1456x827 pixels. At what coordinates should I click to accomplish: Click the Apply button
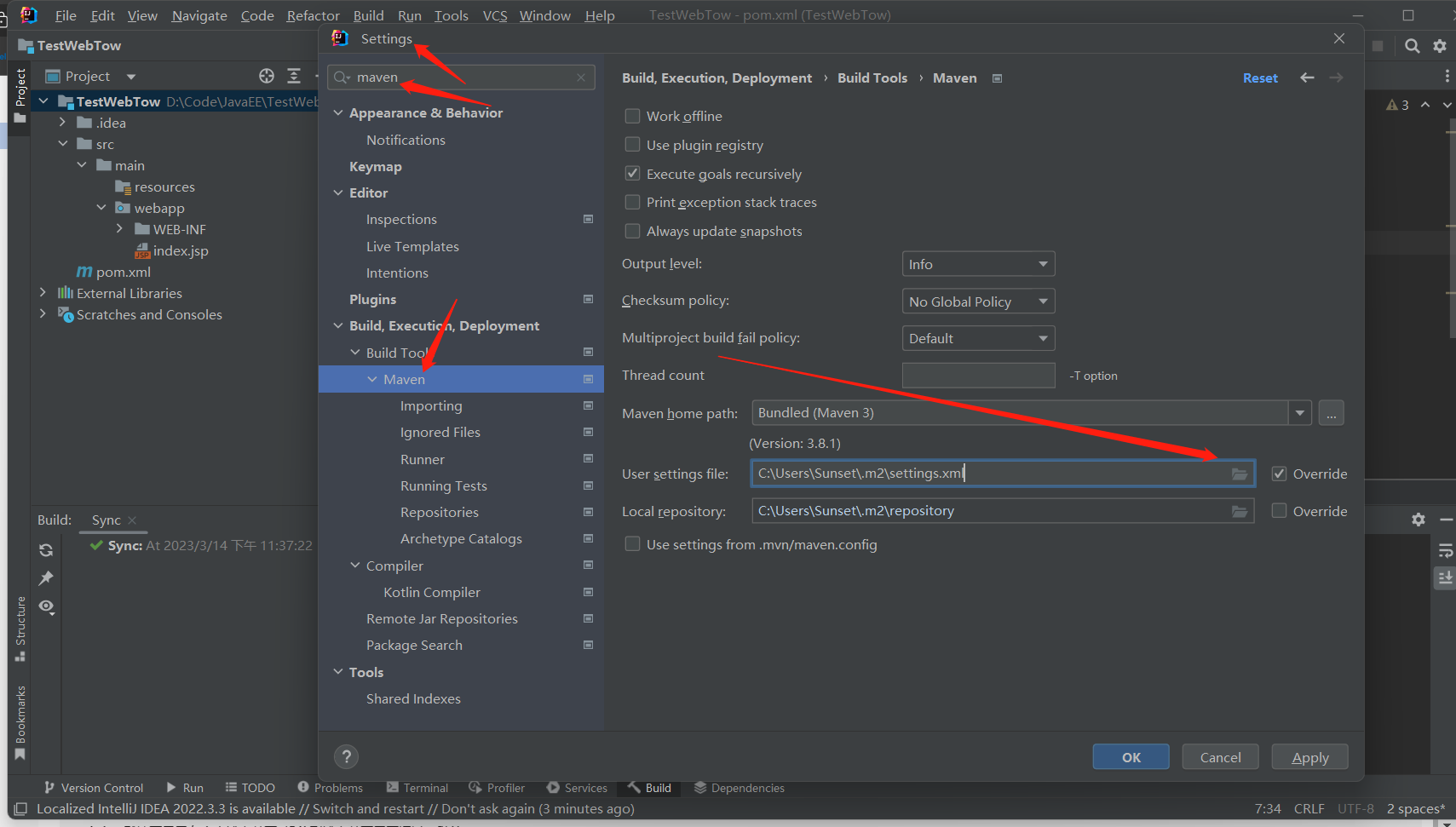tap(1310, 757)
